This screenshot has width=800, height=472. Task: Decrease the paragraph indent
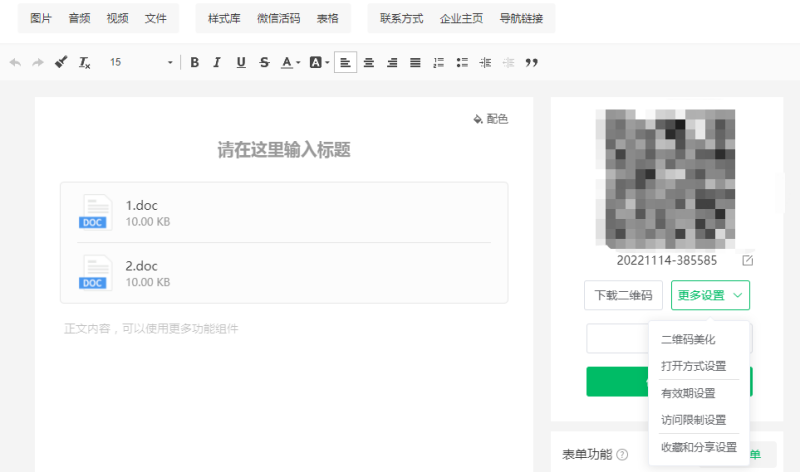508,62
